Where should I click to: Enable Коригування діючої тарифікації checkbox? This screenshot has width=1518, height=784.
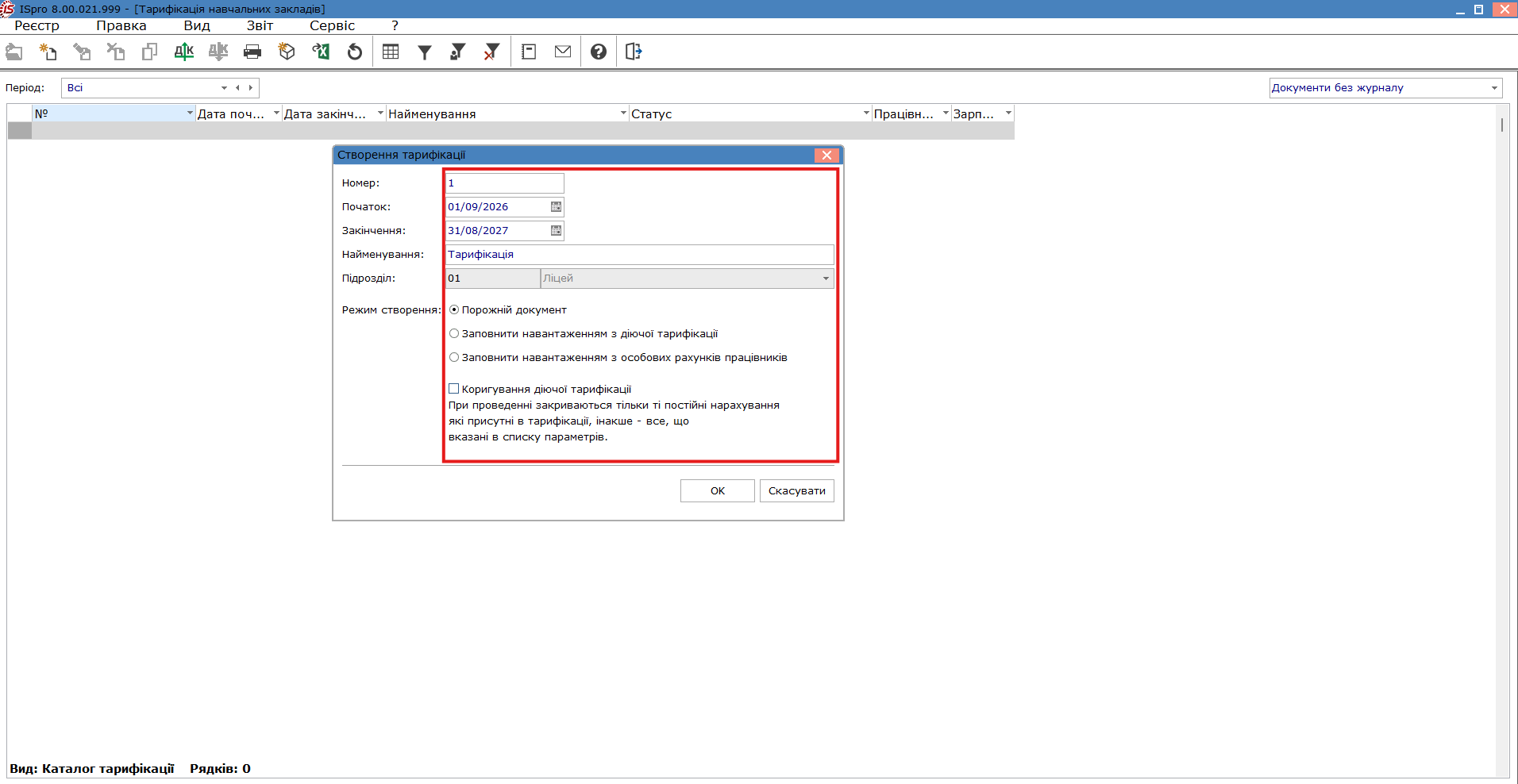[x=454, y=389]
